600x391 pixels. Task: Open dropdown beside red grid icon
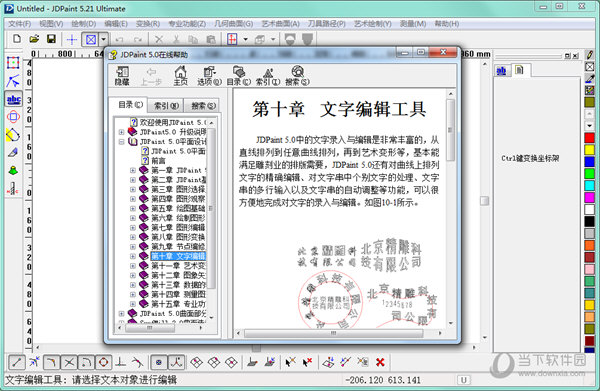point(246,39)
